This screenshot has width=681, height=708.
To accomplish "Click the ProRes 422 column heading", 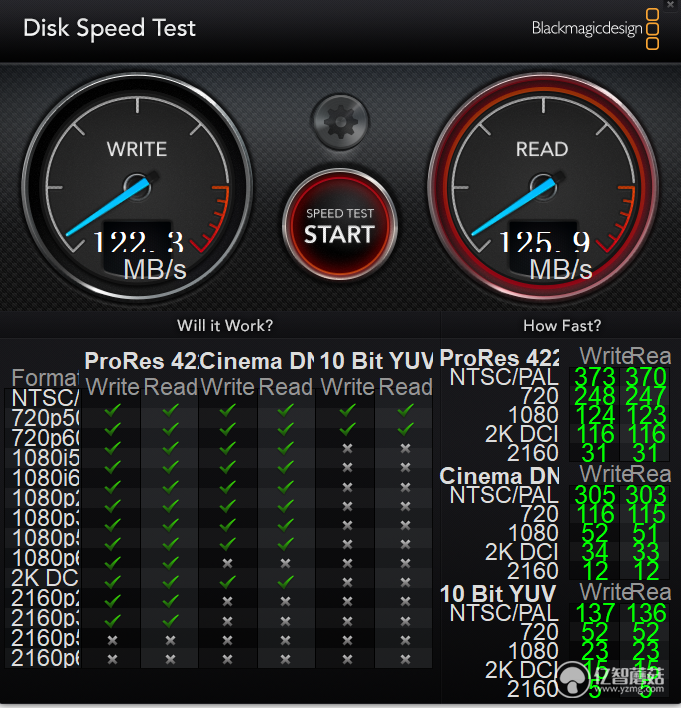I will (x=141, y=361).
